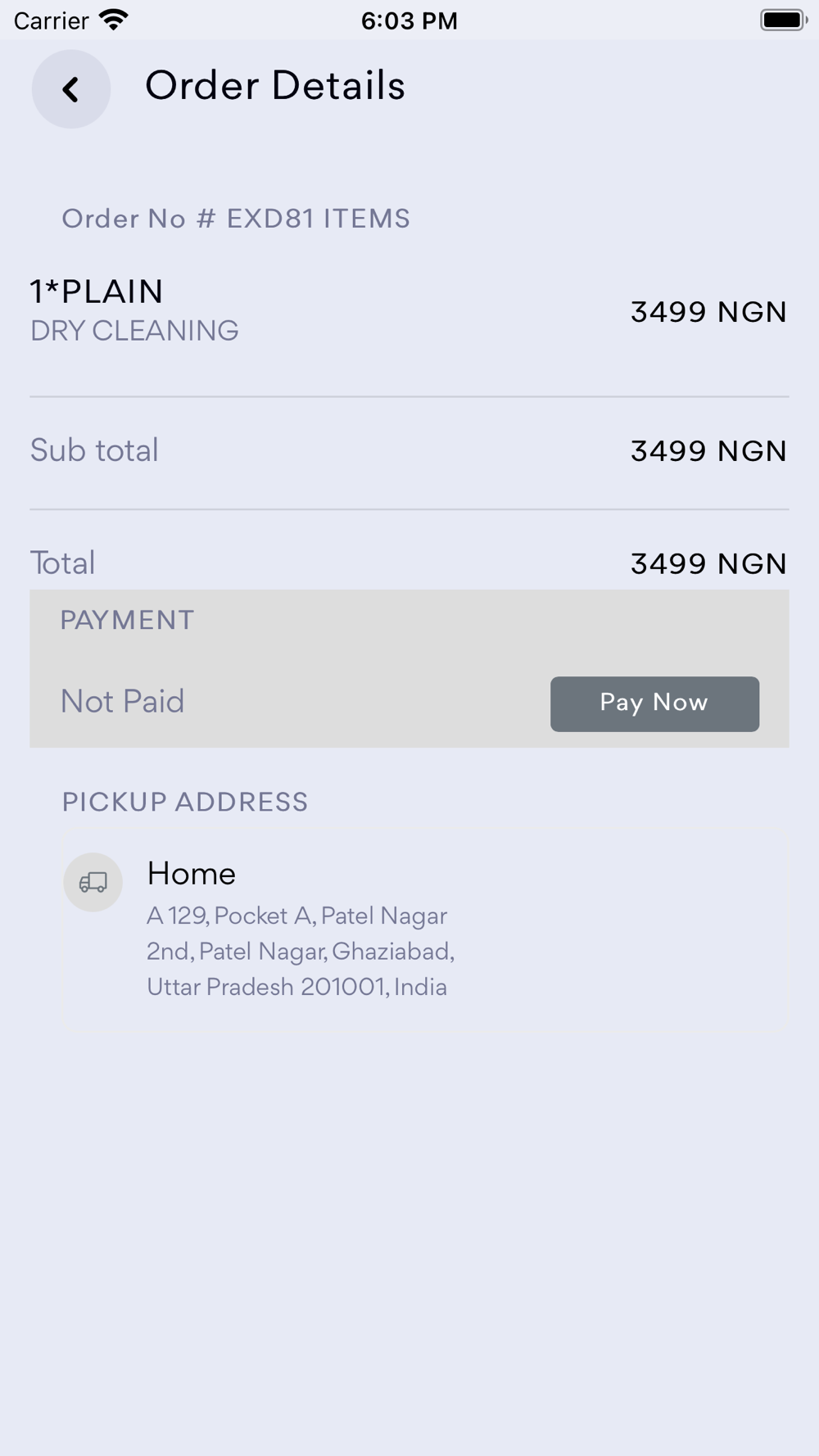Tap the PLAIN item price 3499 NGN
Screen dimensions: 819x1456
click(x=708, y=312)
